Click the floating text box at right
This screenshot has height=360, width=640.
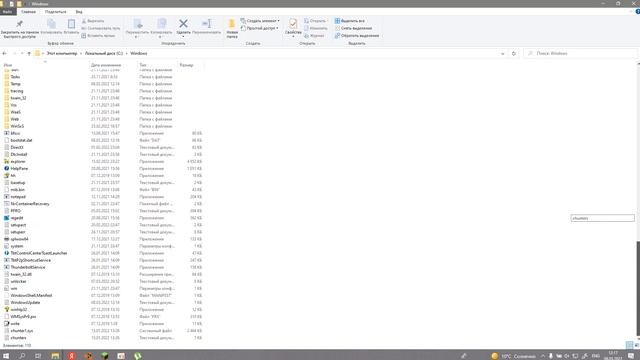coord(602,218)
